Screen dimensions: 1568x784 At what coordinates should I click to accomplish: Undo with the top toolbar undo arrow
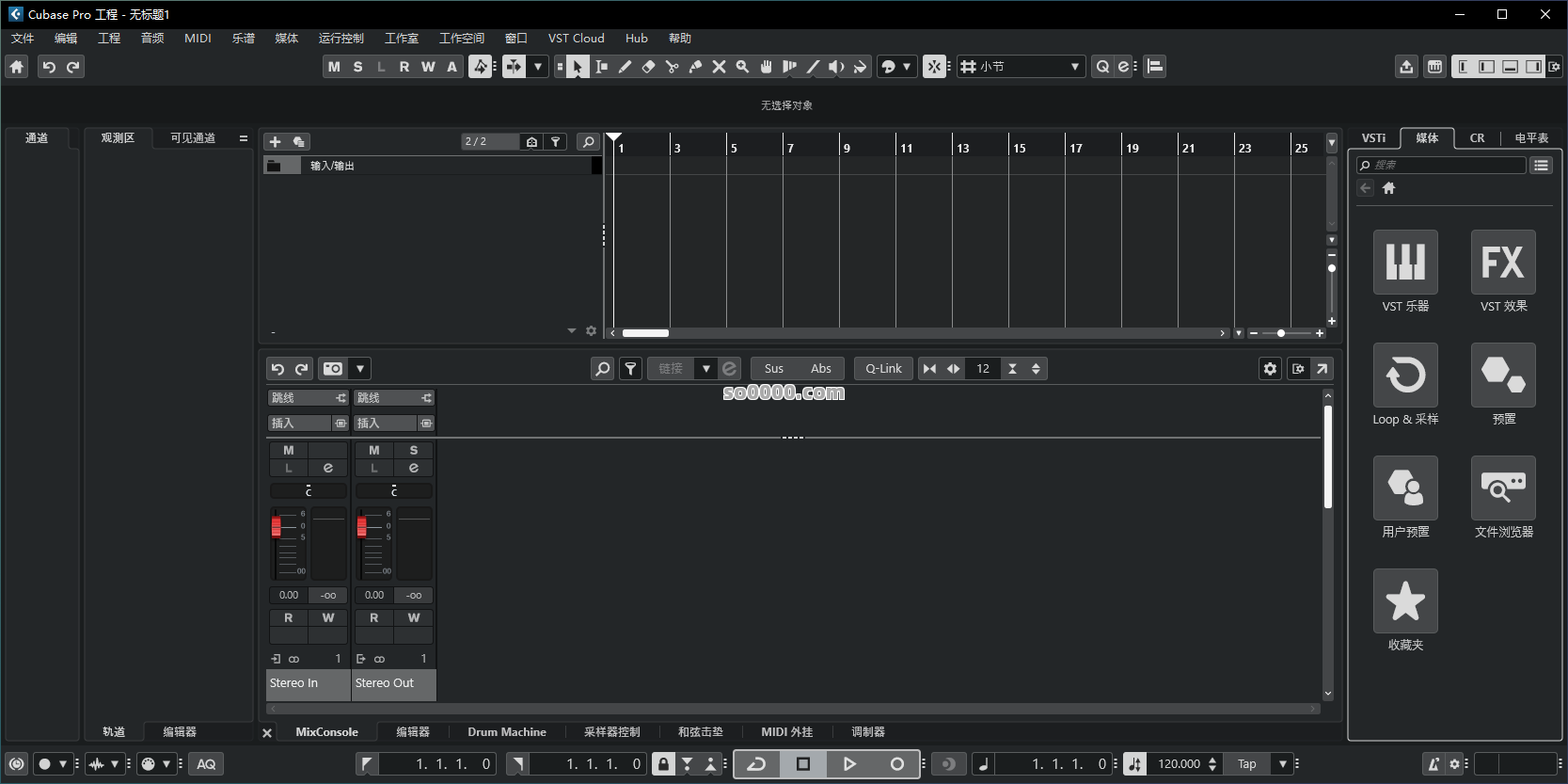pos(49,67)
